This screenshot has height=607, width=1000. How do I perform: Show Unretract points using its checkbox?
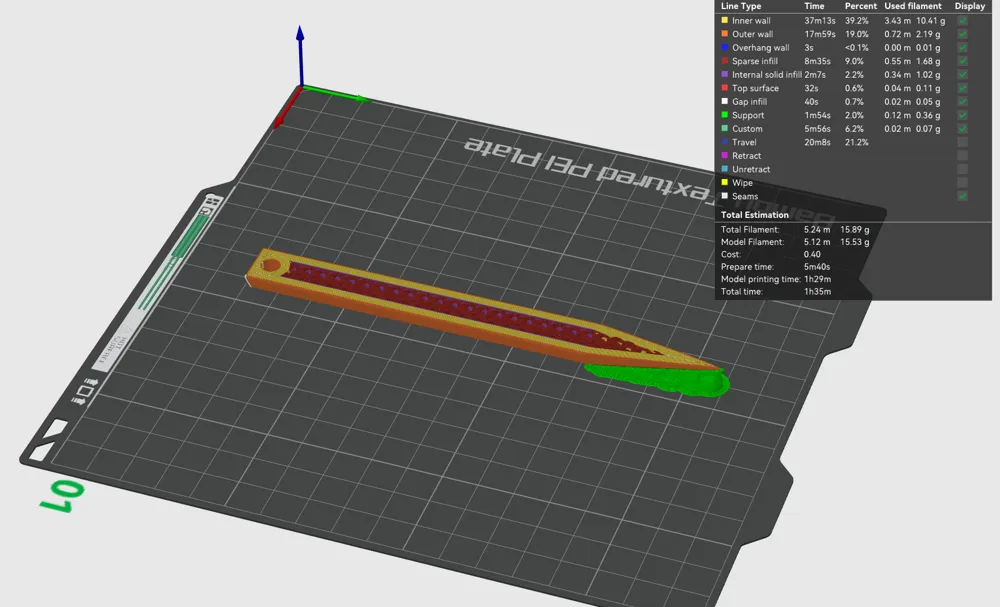962,169
